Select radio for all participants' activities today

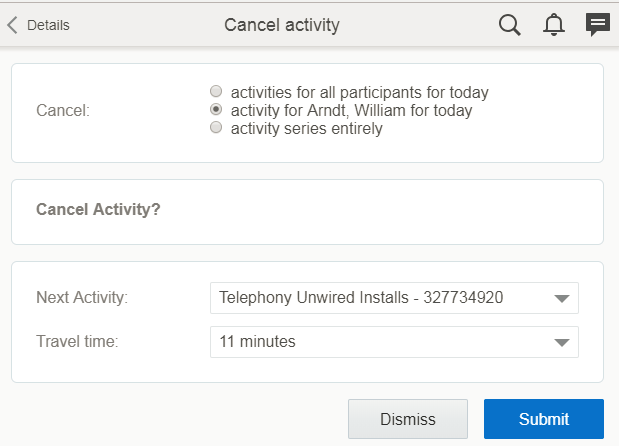(216, 93)
